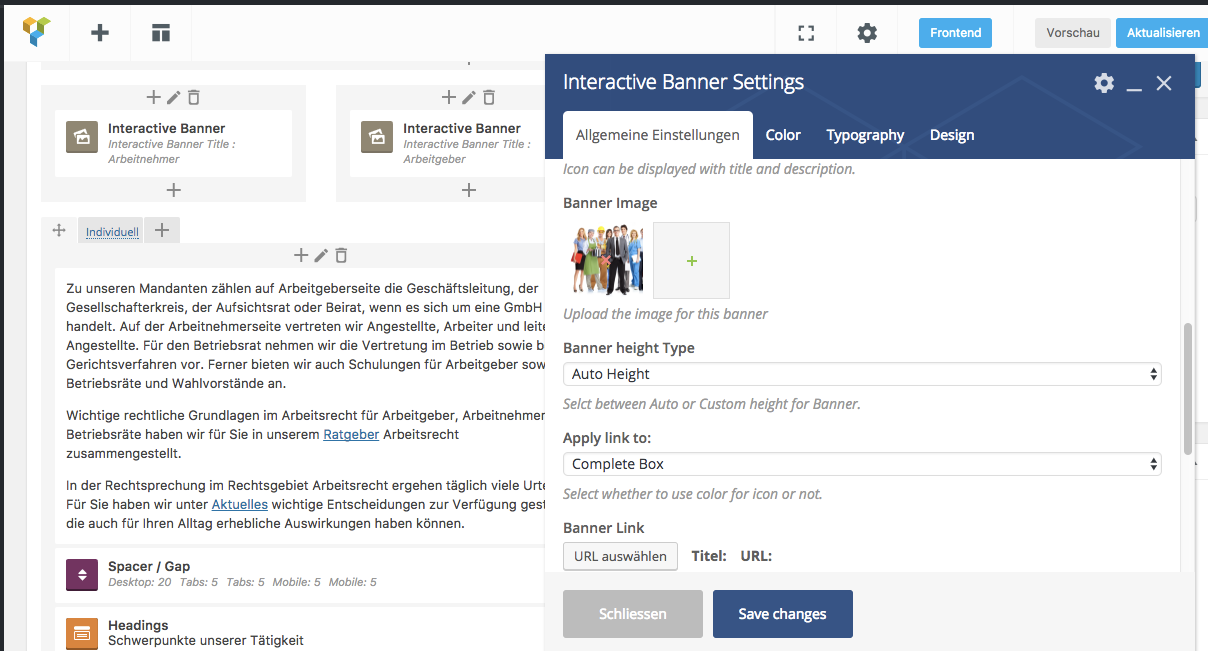The width and height of the screenshot is (1208, 651).
Task: Add column with plus next to Individuell
Action: click(162, 231)
